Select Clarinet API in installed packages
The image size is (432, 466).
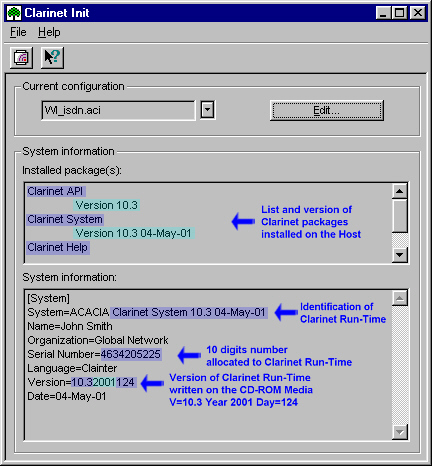tap(56, 191)
